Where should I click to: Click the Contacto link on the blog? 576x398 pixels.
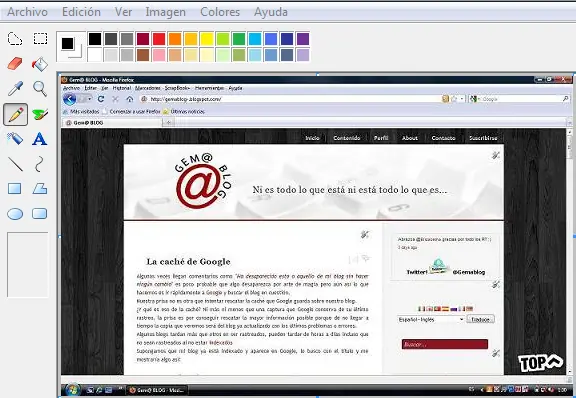click(x=443, y=138)
